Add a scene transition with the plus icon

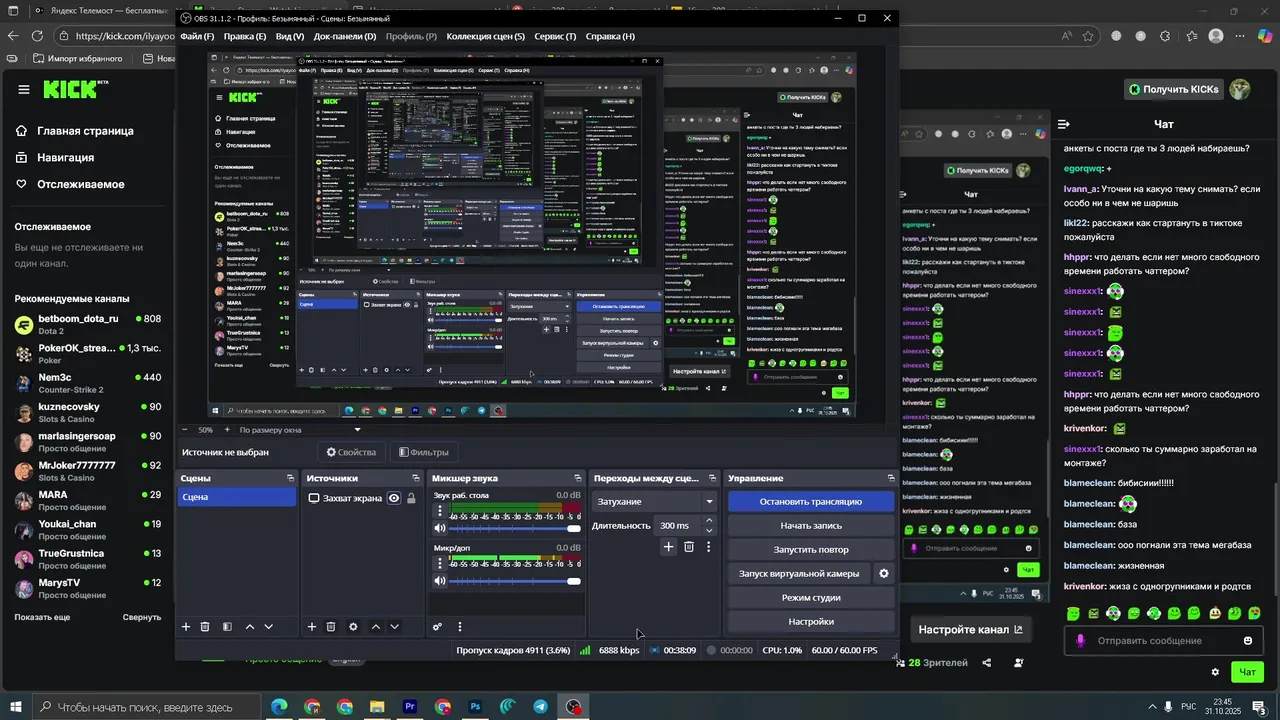[x=669, y=547]
